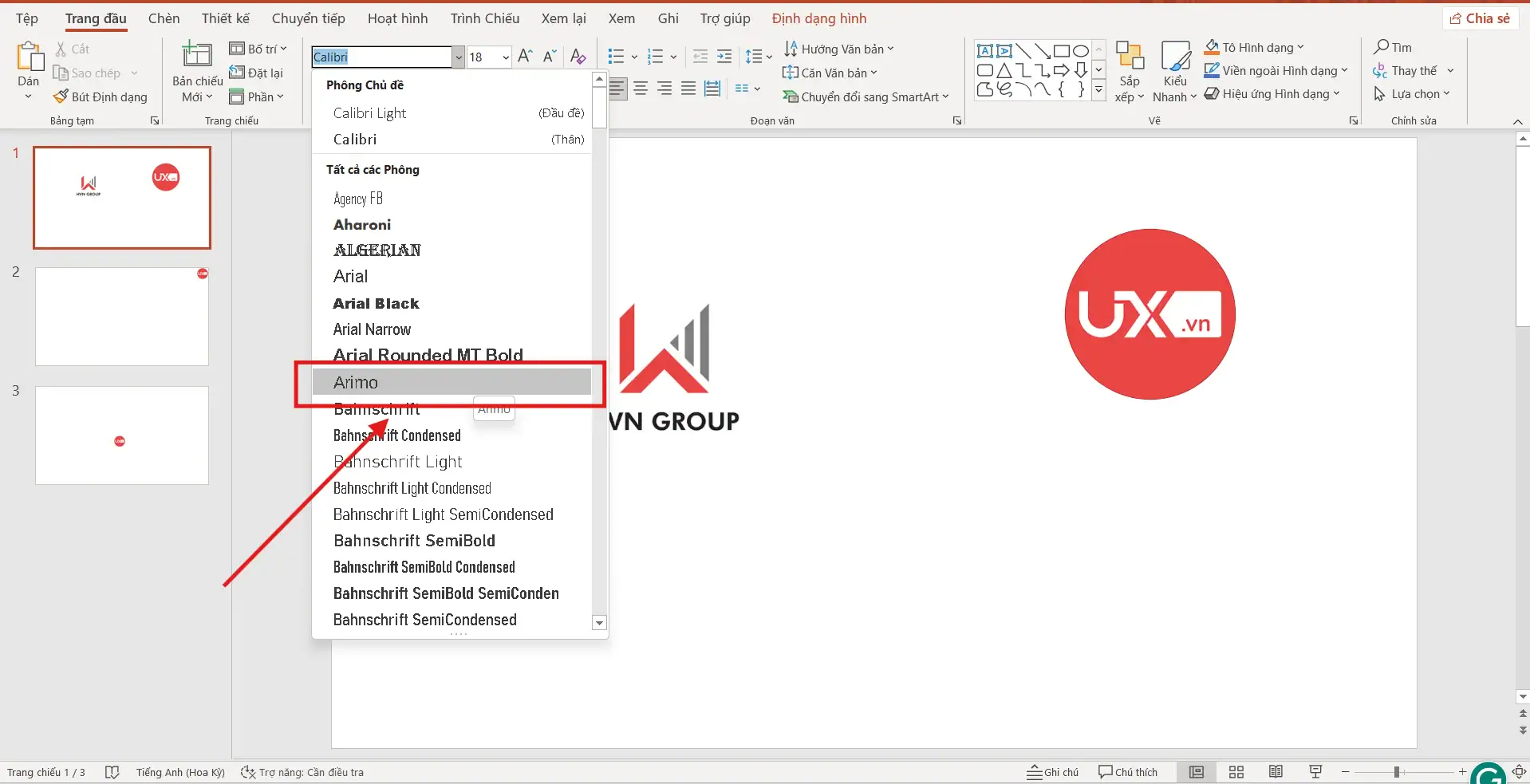The height and width of the screenshot is (784, 1530).
Task: Open Hiệu ứng Hình dạng effects
Action: click(x=1272, y=93)
